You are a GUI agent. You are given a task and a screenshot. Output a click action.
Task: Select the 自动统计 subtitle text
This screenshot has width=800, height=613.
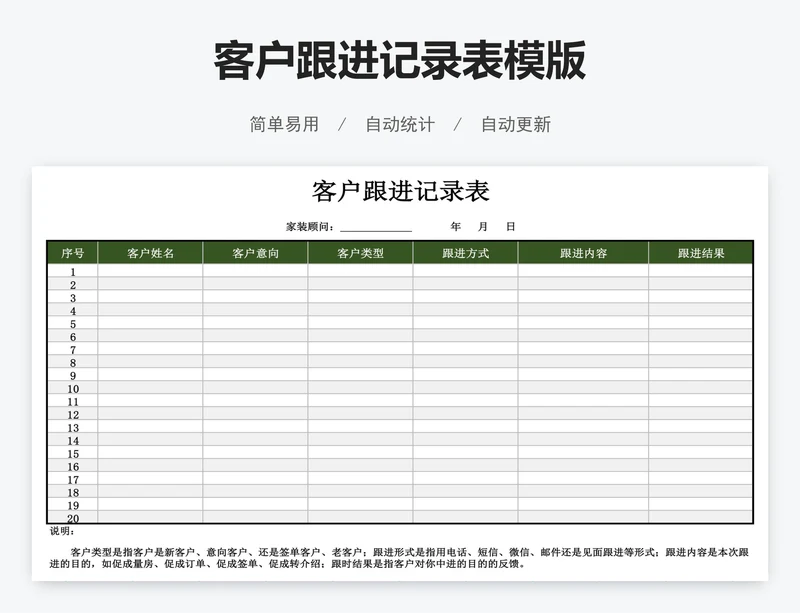click(400, 125)
